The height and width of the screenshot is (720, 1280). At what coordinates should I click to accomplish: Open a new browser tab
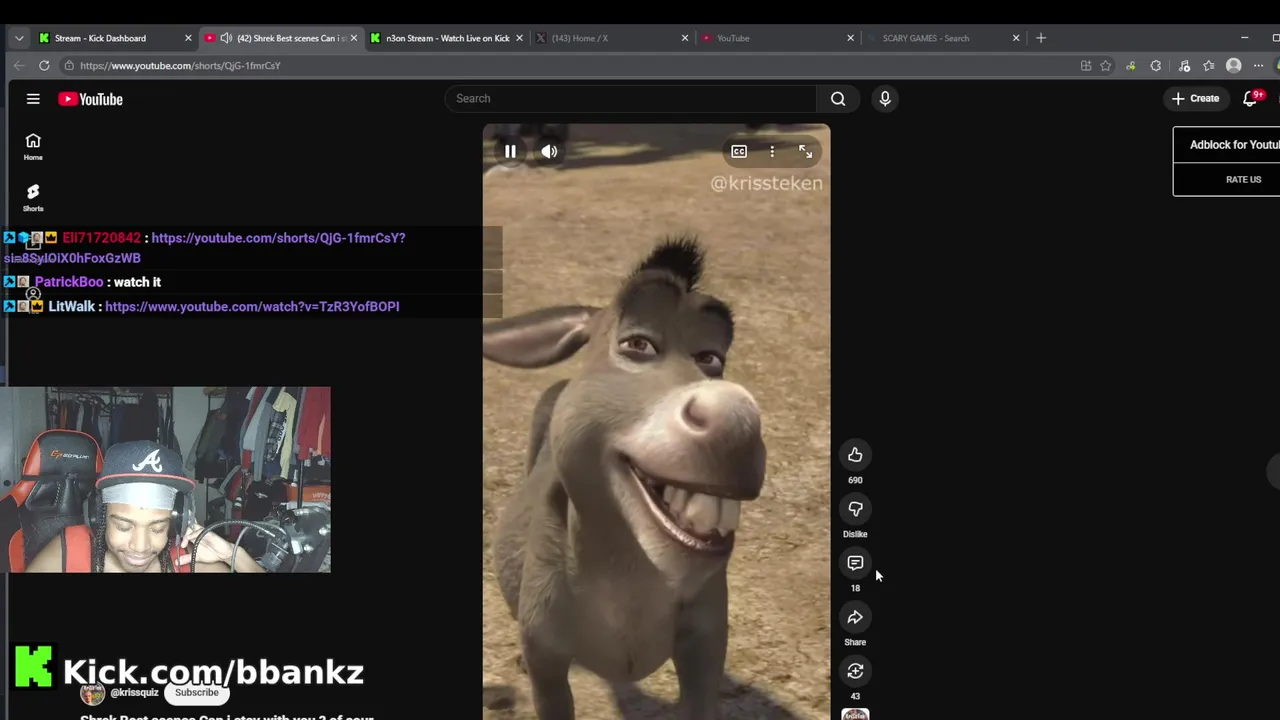[1041, 38]
